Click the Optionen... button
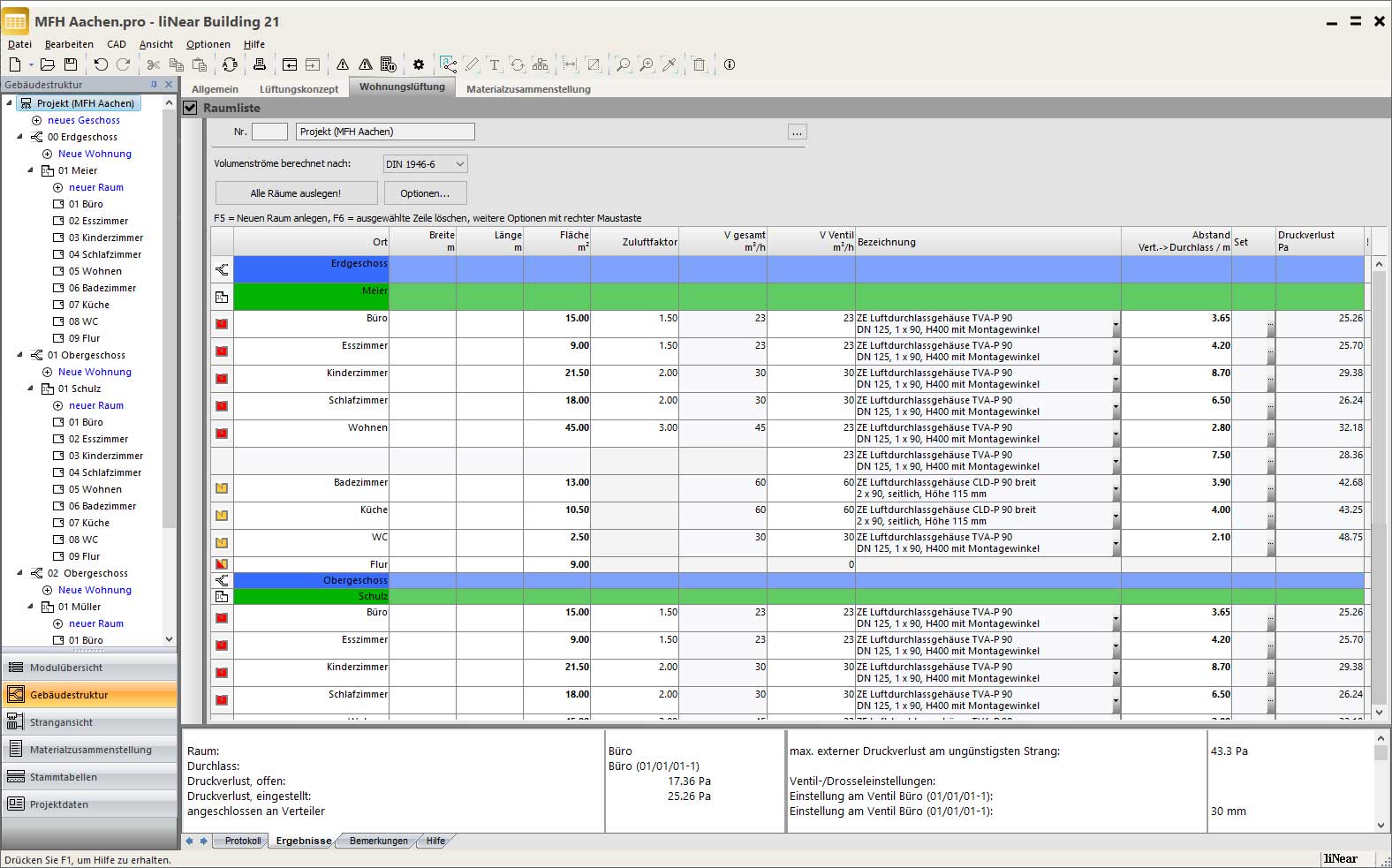The width and height of the screenshot is (1392, 868). 425,193
